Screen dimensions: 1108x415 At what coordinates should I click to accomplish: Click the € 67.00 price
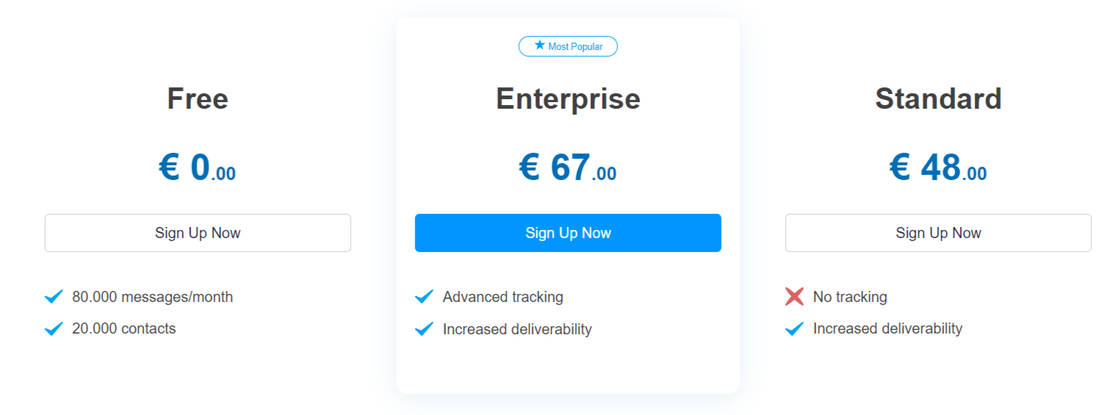pyautogui.click(x=568, y=168)
